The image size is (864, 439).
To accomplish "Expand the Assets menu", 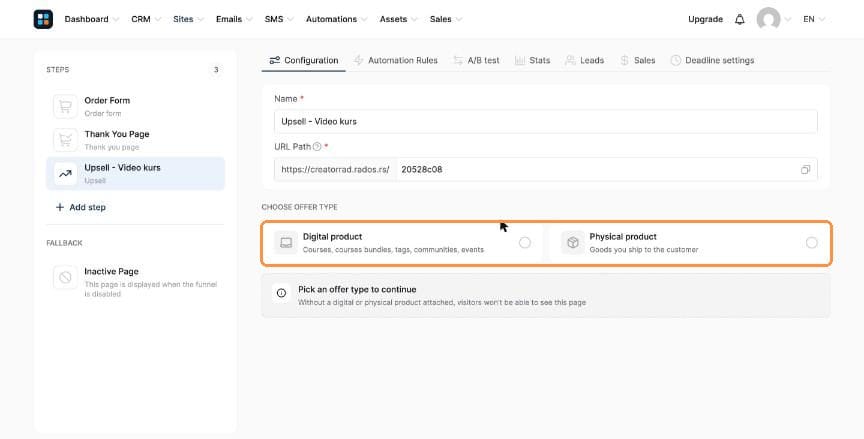I will coord(398,19).
